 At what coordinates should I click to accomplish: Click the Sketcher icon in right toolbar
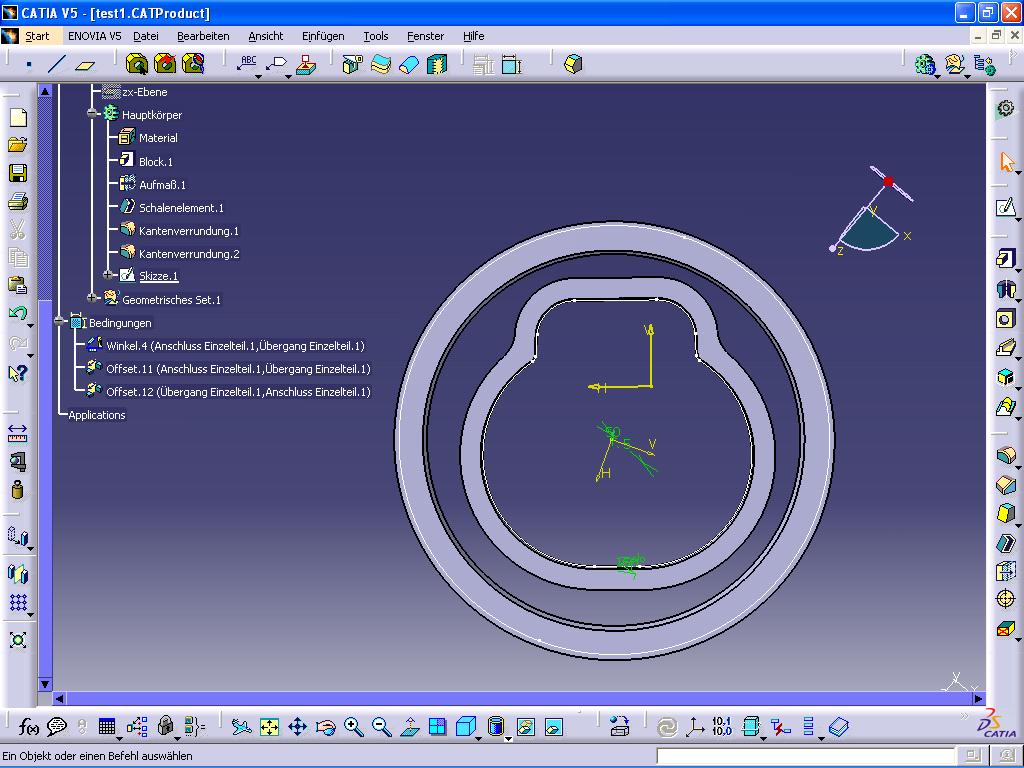click(1006, 208)
